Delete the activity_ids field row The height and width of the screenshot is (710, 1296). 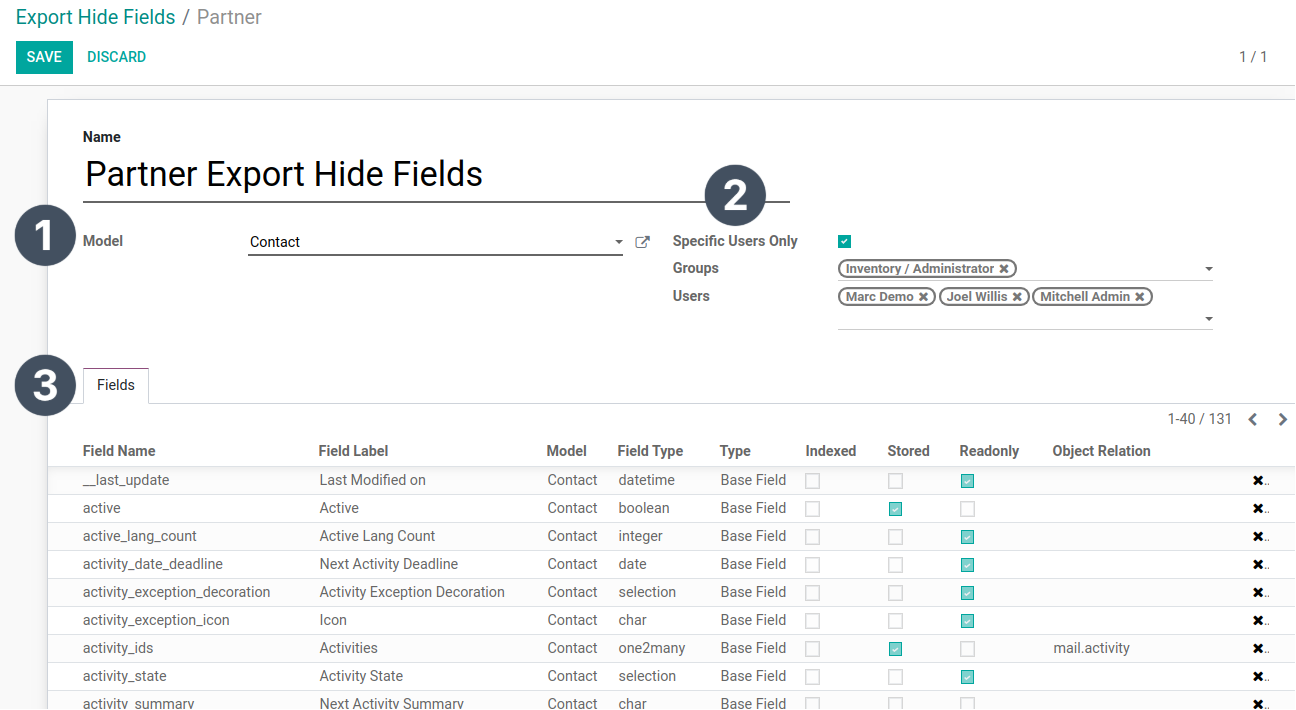point(1258,649)
